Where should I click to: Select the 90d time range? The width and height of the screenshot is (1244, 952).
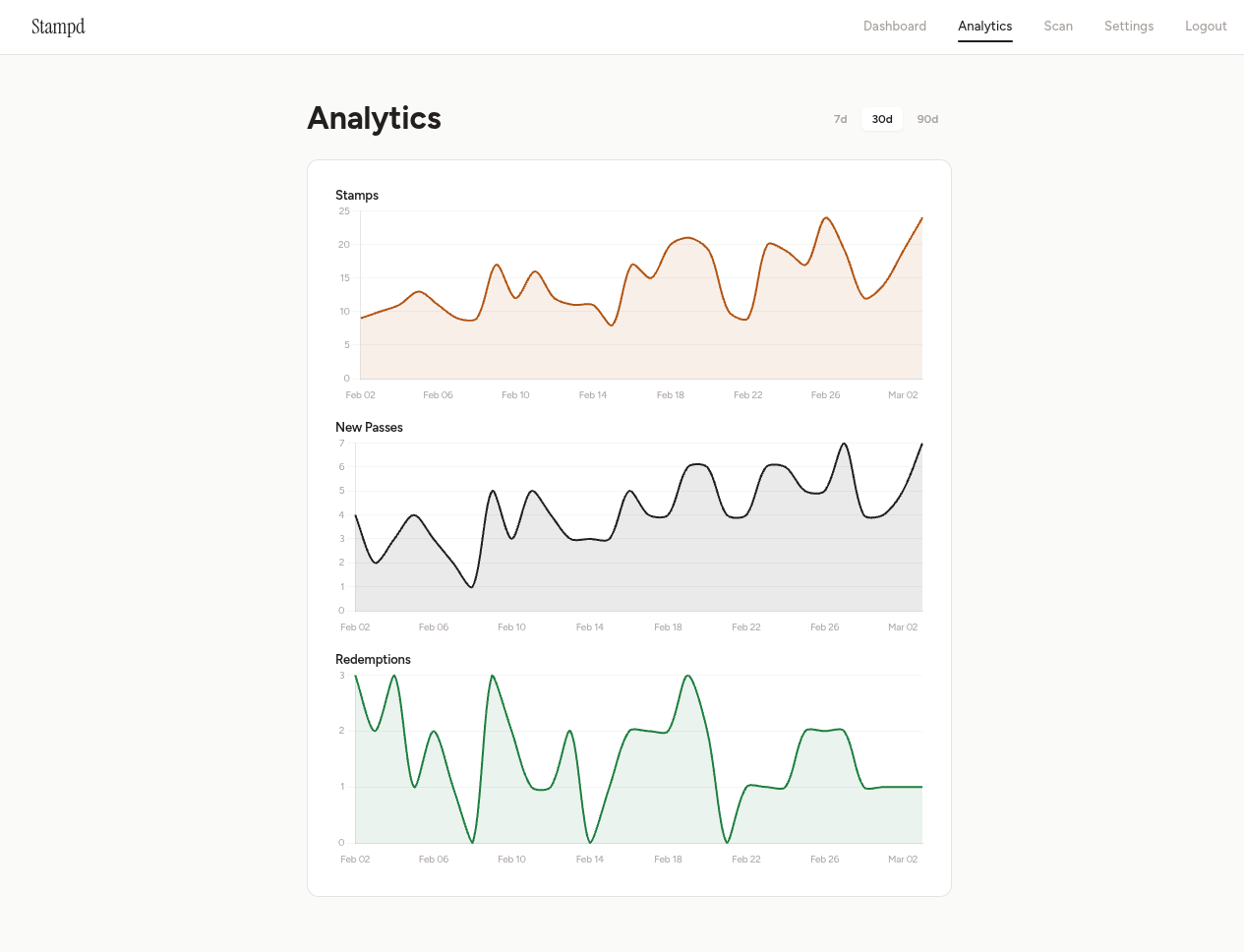[926, 119]
